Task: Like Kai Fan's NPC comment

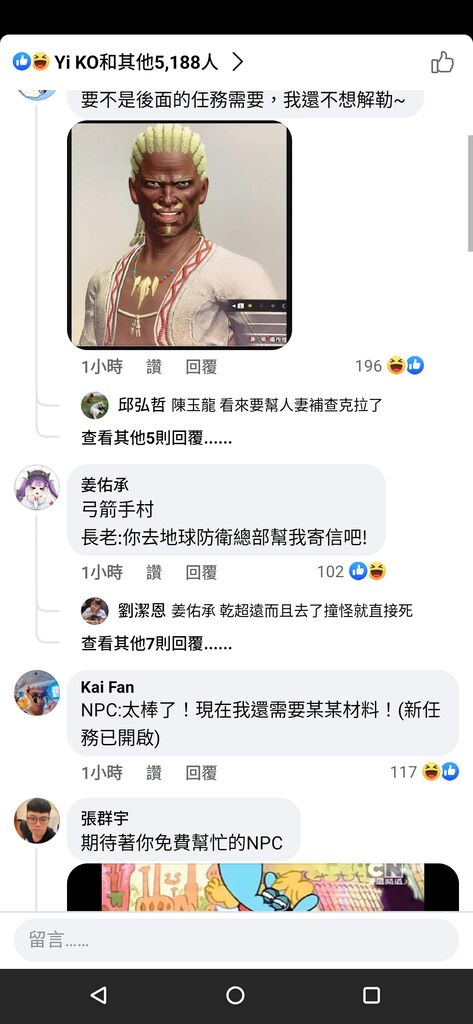Action: pyautogui.click(x=154, y=773)
